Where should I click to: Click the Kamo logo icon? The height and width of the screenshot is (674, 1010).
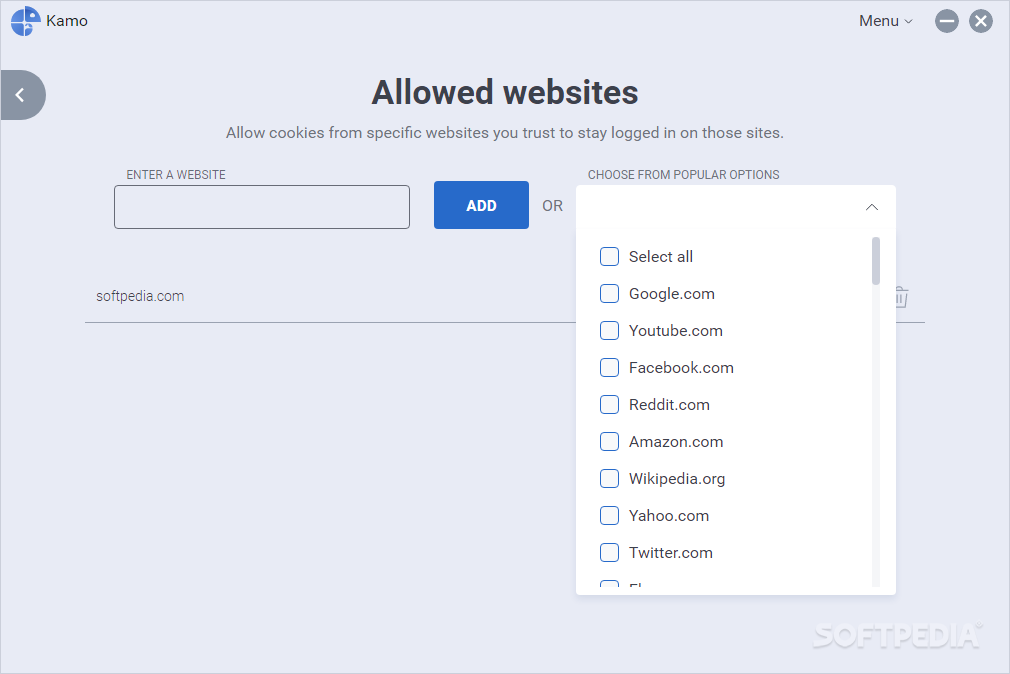click(x=26, y=21)
